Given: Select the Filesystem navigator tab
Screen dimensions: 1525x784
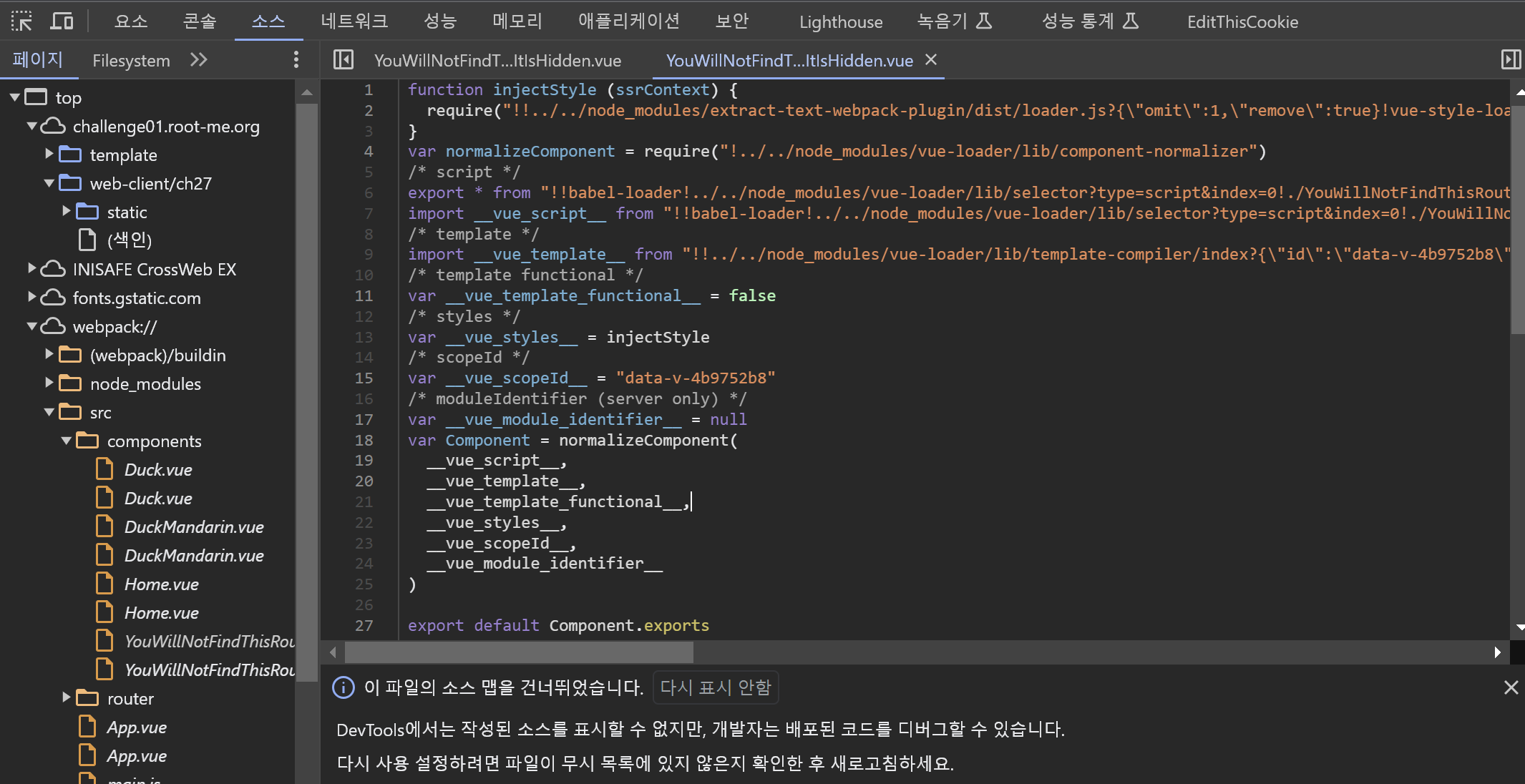Looking at the screenshot, I should (131, 60).
